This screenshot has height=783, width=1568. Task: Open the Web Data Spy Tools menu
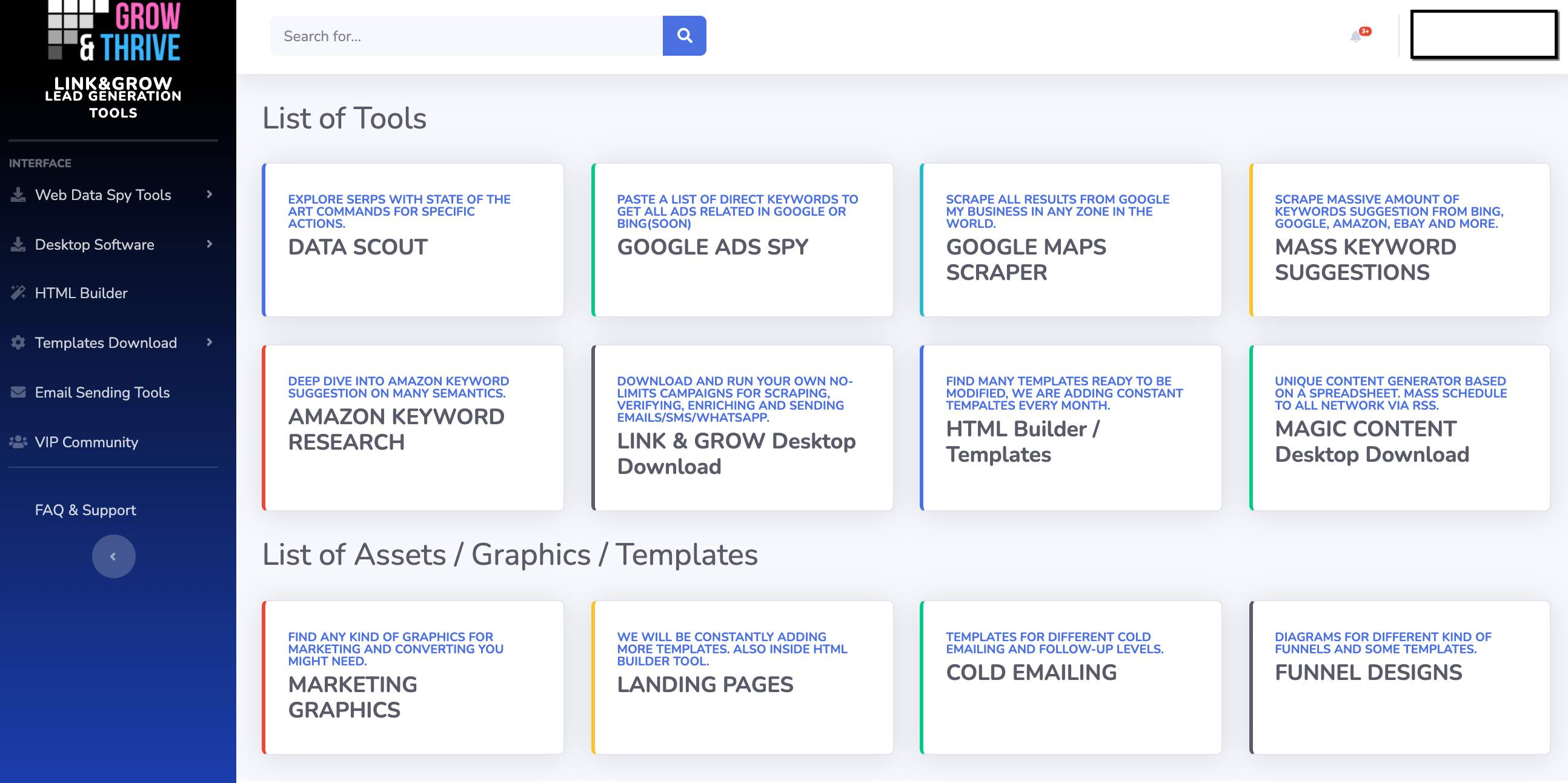pyautogui.click(x=113, y=195)
